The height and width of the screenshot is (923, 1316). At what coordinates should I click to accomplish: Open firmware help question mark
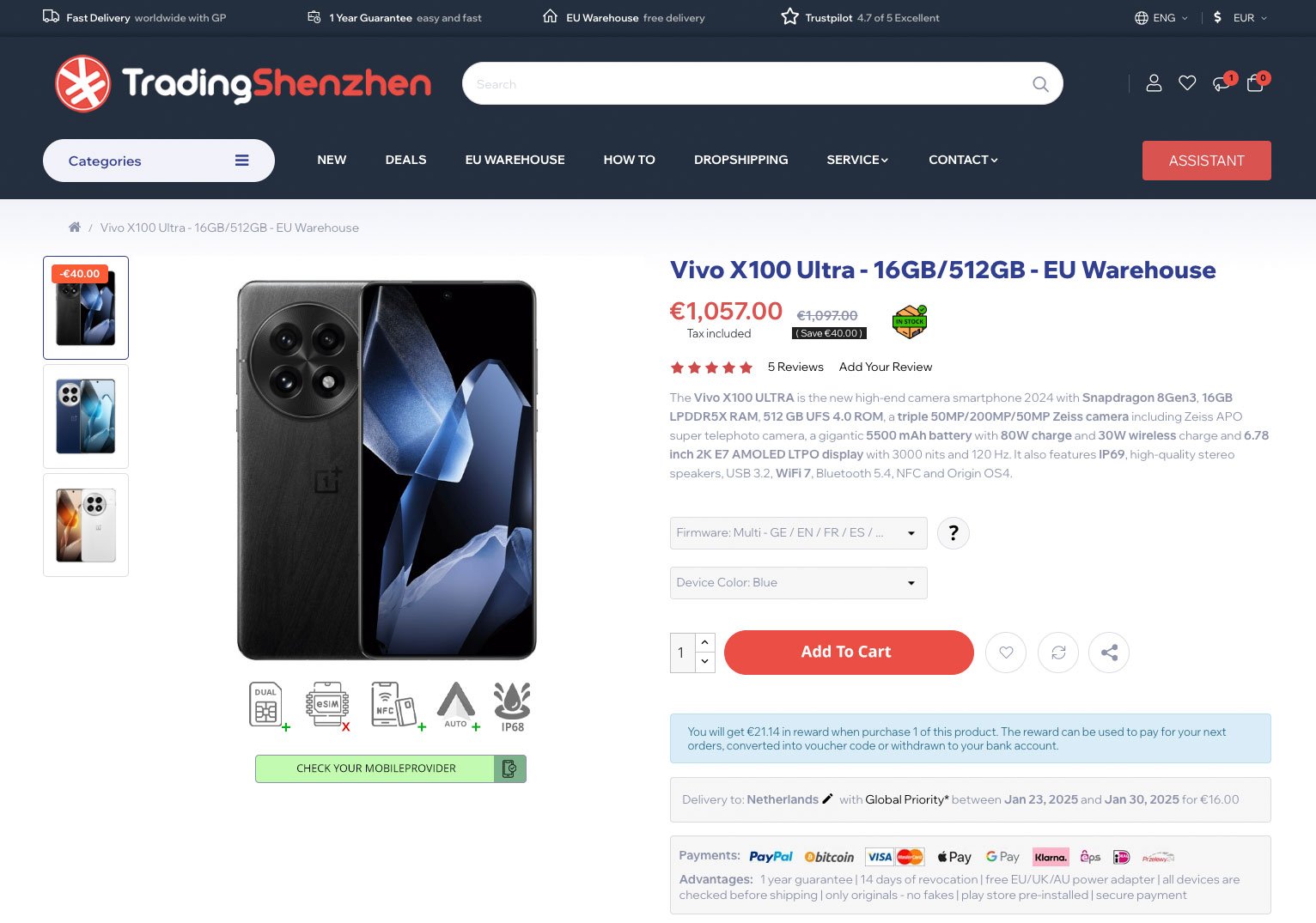click(x=953, y=533)
